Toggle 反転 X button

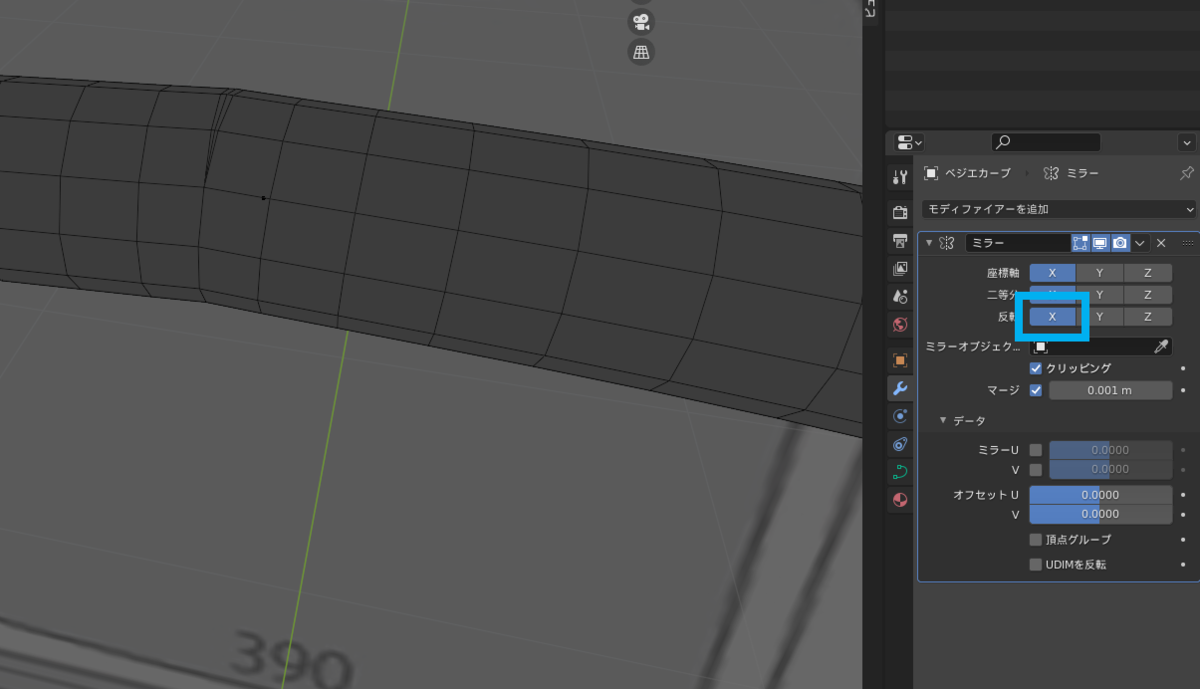[x=1052, y=316]
